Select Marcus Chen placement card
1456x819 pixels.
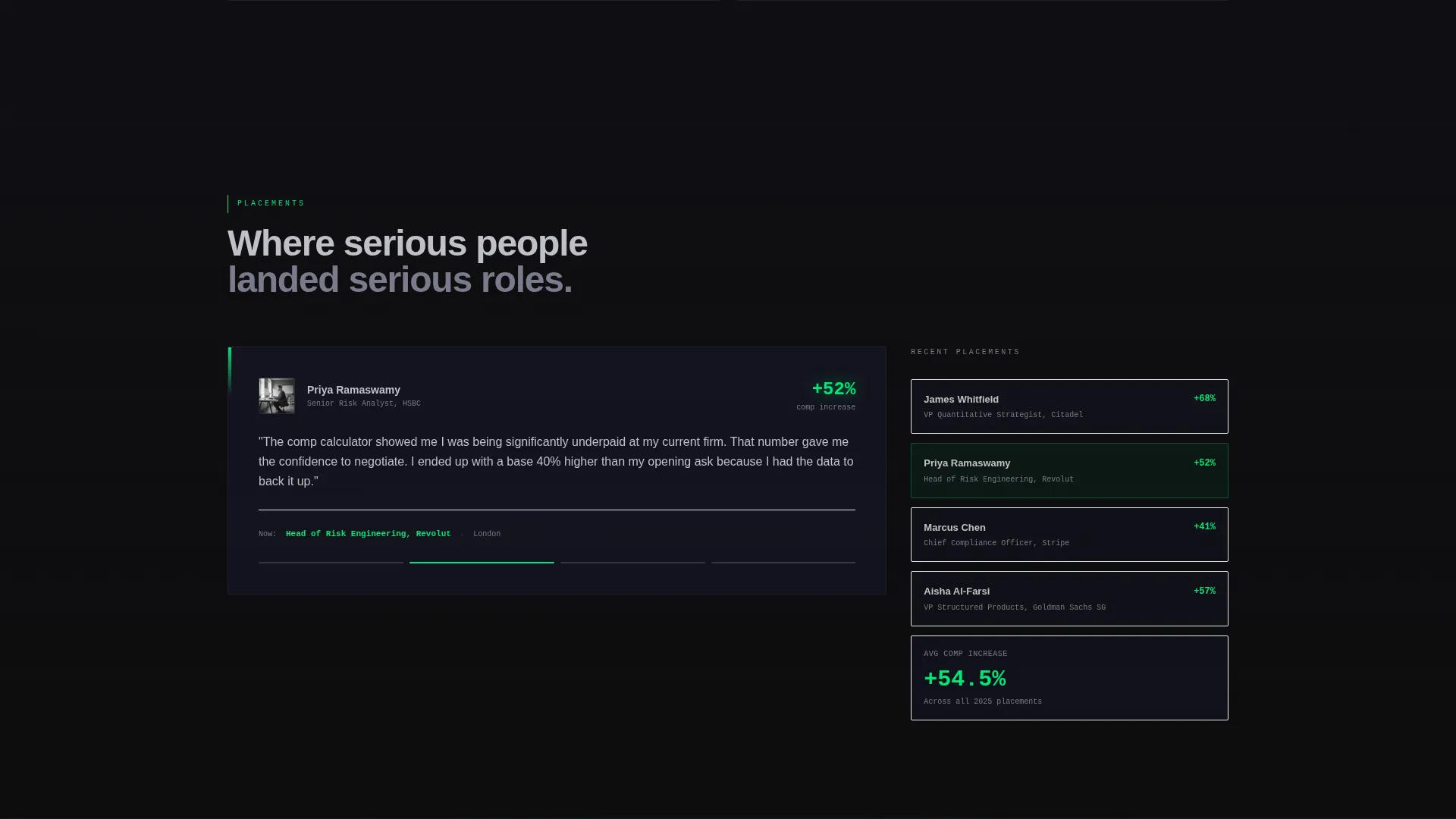pyautogui.click(x=1069, y=535)
